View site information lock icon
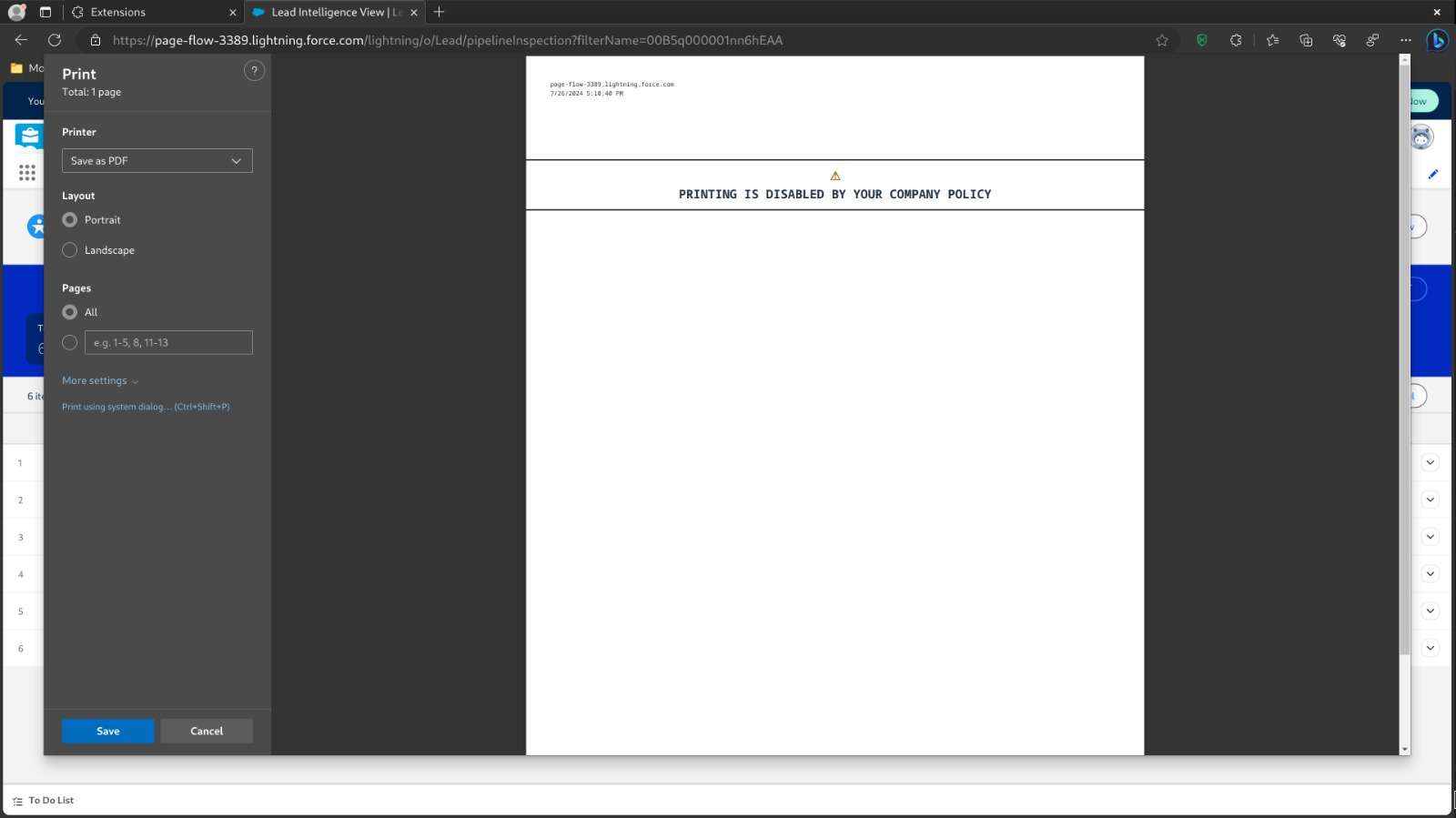 pos(96,40)
